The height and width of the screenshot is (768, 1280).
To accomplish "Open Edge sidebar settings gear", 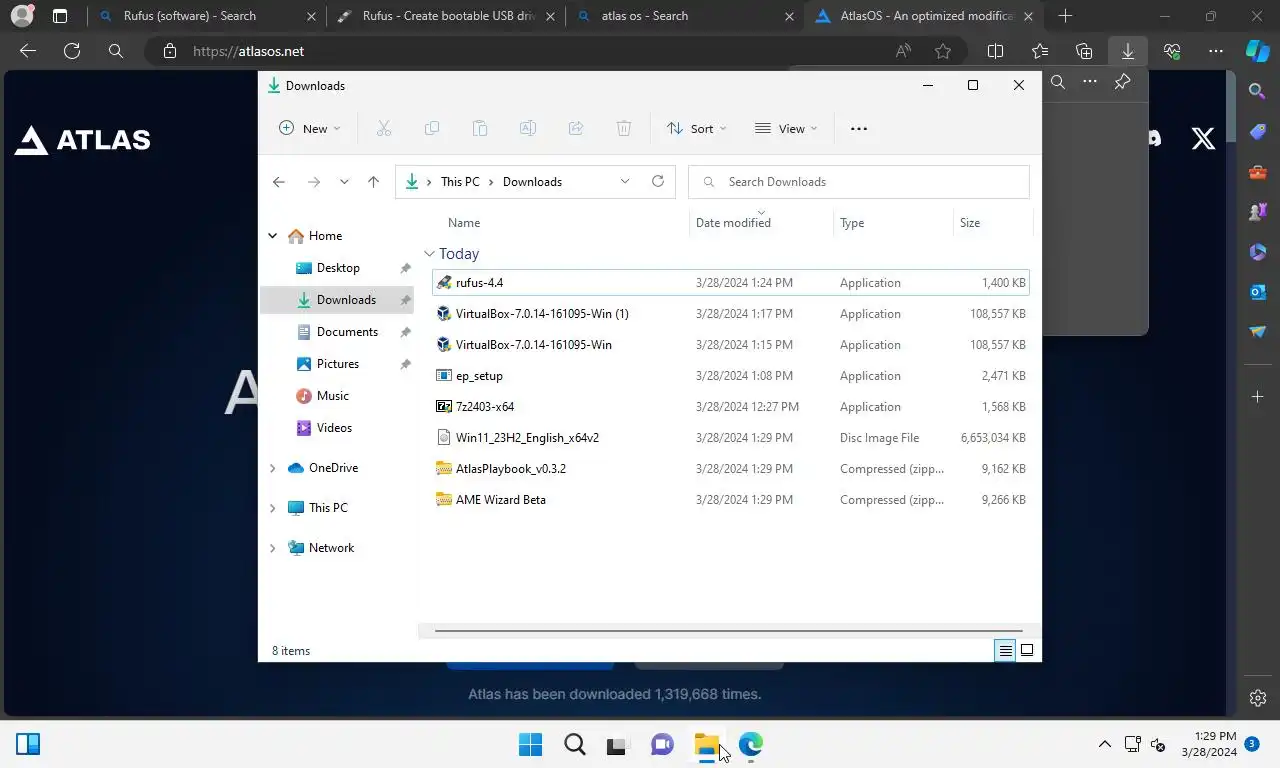I will [1258, 698].
